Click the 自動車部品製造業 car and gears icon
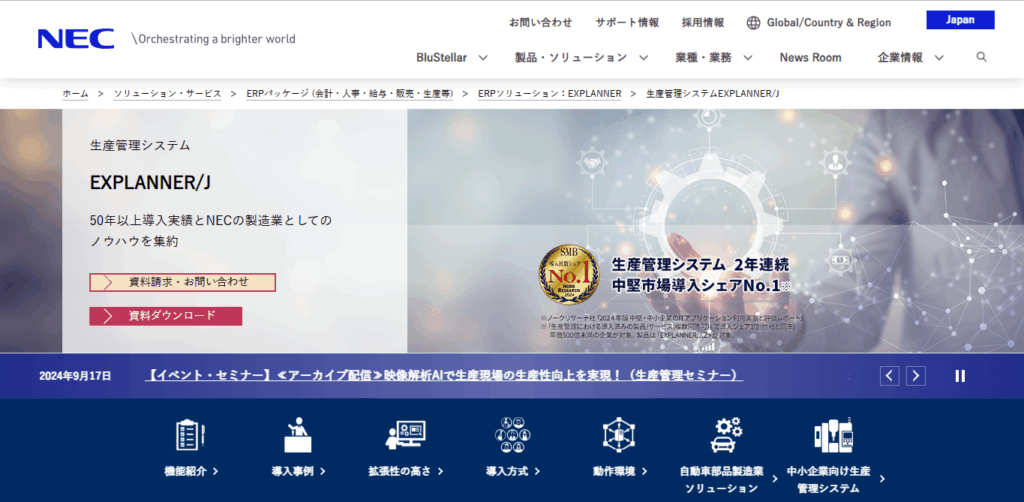 [726, 435]
